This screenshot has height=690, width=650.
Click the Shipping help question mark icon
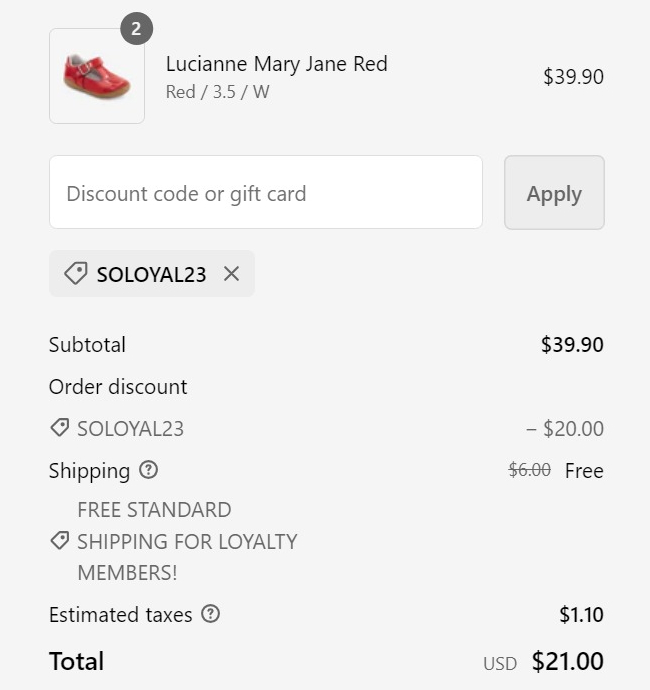(149, 470)
